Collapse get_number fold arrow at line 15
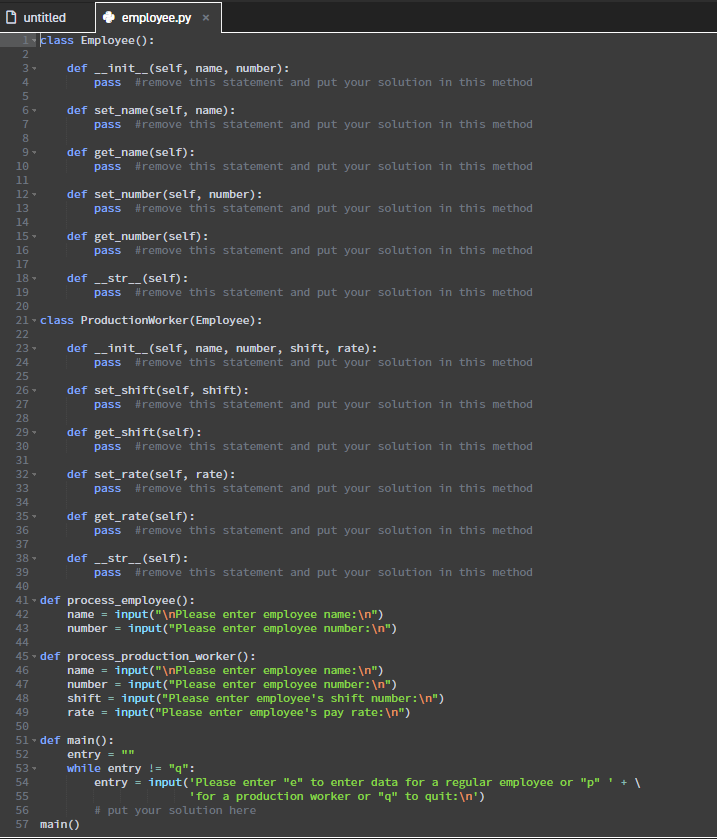This screenshot has width=717, height=839. click(34, 237)
